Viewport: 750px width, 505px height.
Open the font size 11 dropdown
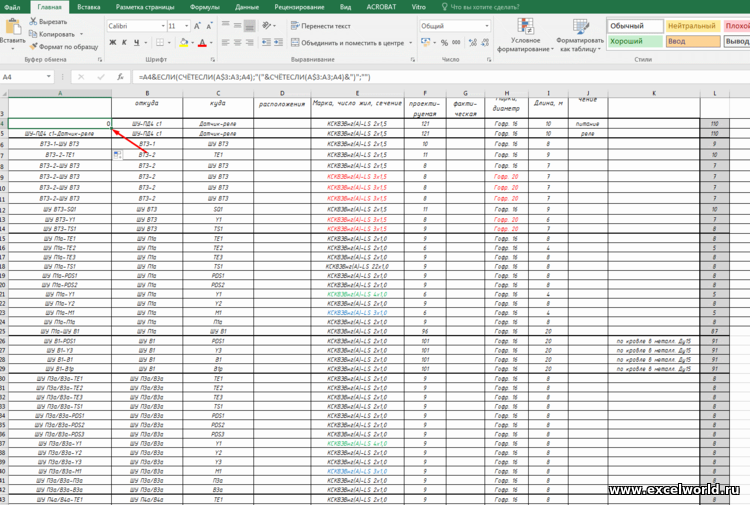click(187, 26)
